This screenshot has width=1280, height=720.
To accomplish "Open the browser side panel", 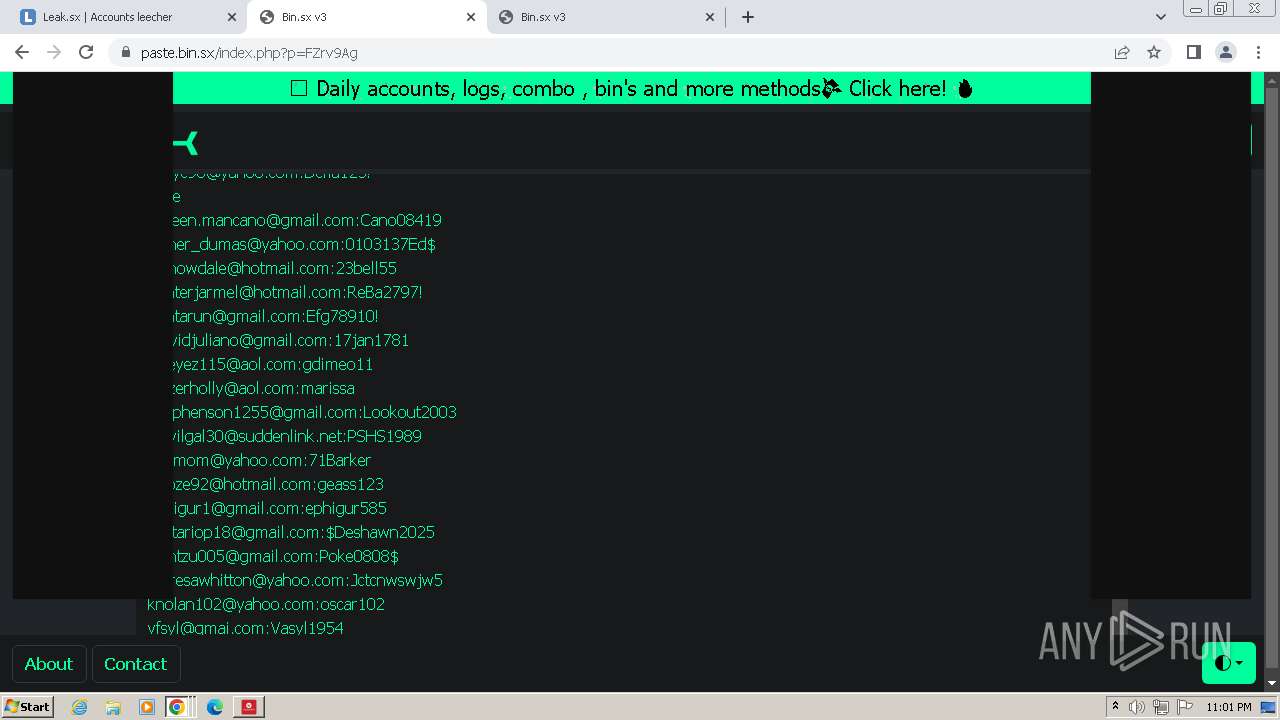I will (x=1193, y=52).
